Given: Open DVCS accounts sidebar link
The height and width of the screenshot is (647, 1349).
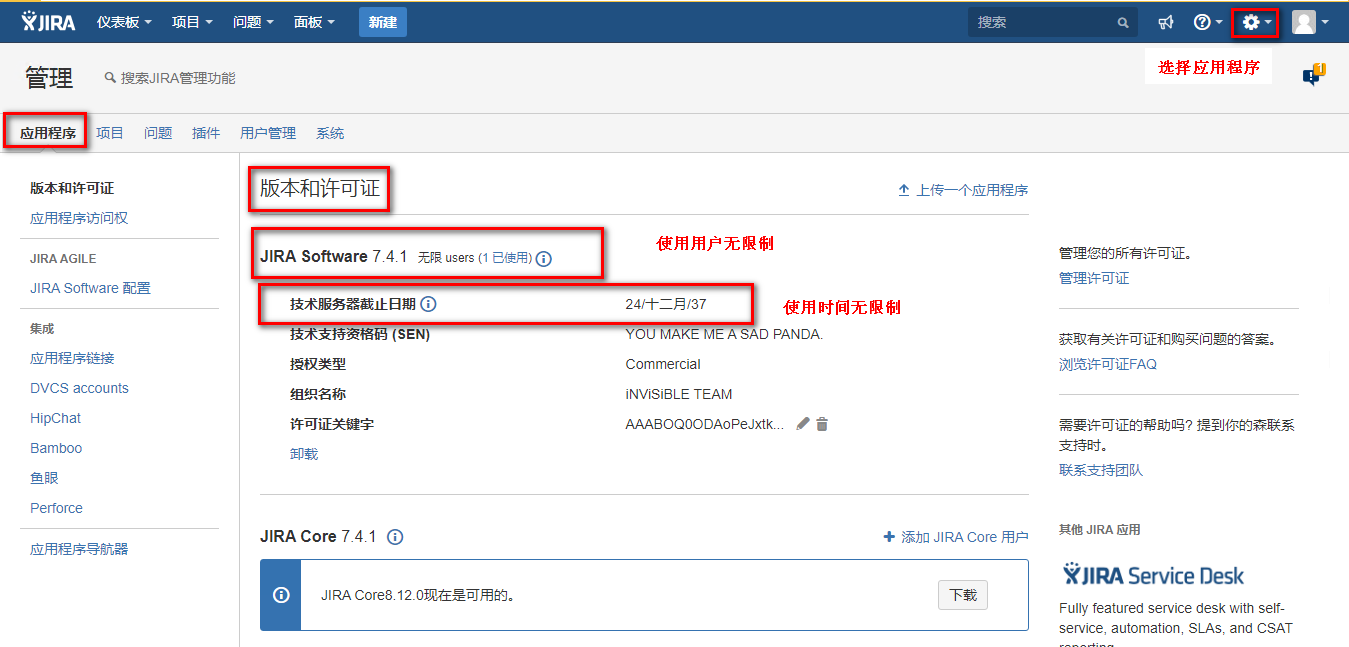Looking at the screenshot, I should tap(79, 388).
